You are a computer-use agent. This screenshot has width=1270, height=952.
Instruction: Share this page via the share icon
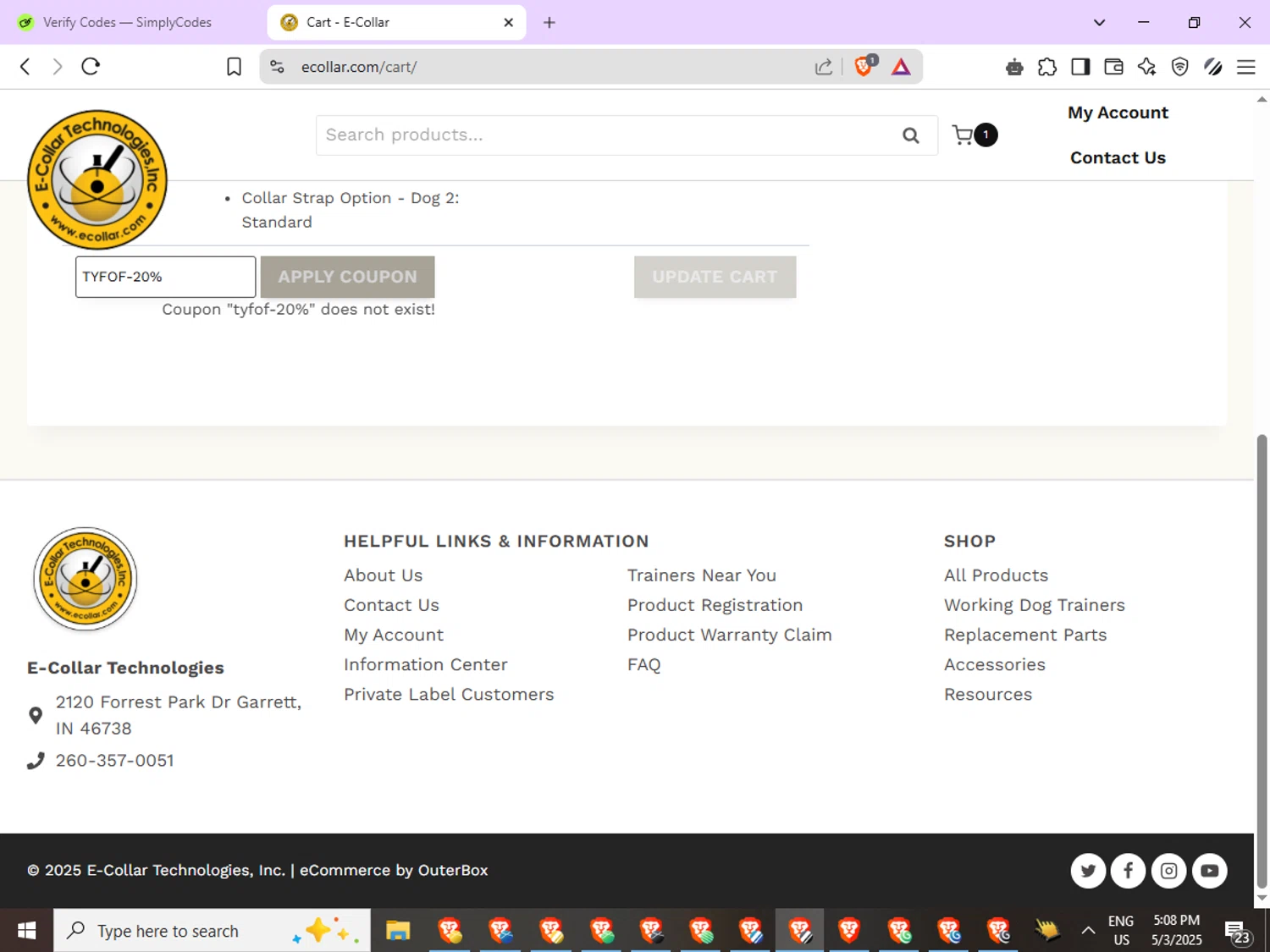823,67
